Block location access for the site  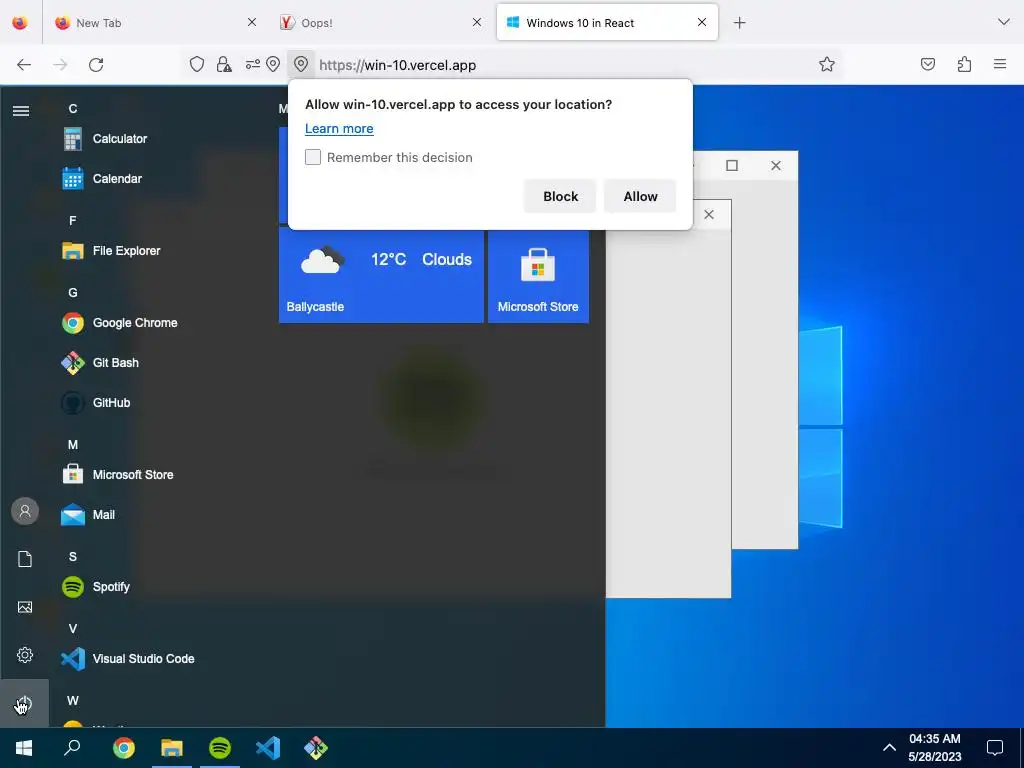coord(560,197)
